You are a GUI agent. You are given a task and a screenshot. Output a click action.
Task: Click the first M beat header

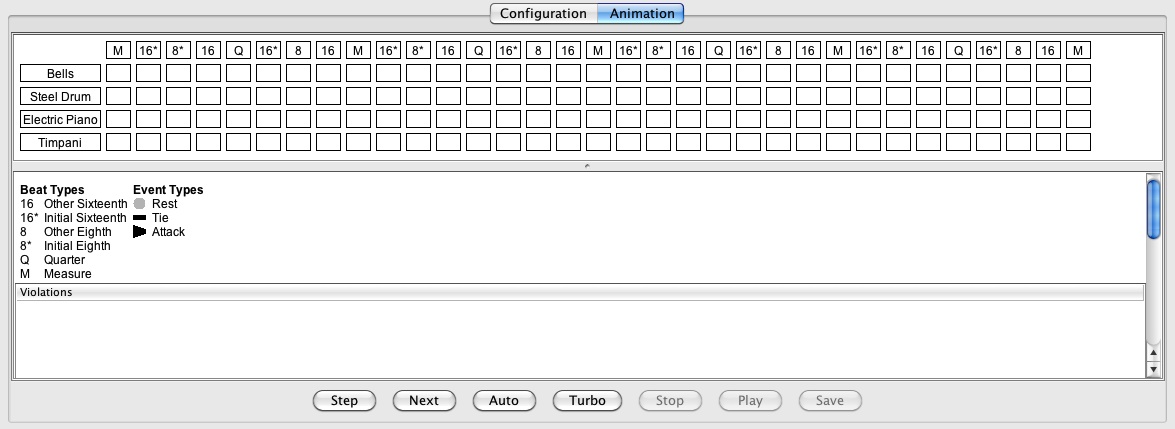118,50
